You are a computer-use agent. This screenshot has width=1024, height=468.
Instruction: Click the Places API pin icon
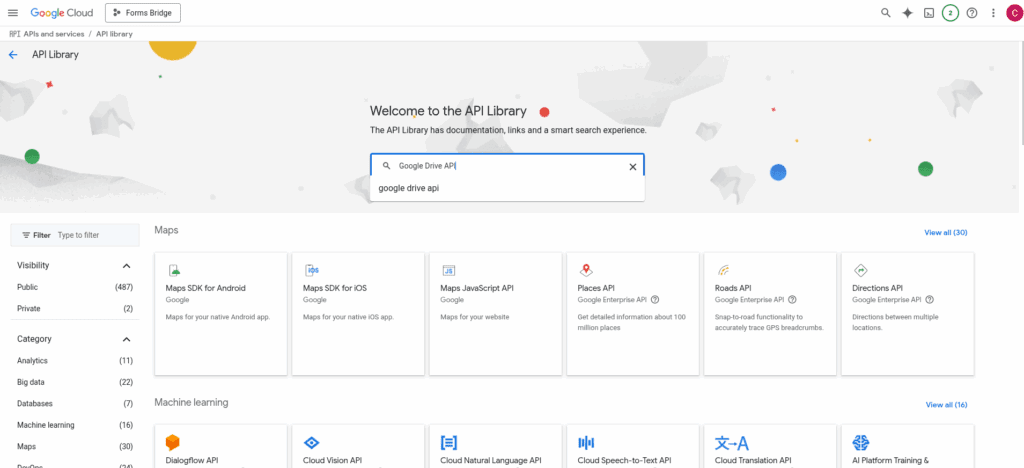pyautogui.click(x=586, y=270)
